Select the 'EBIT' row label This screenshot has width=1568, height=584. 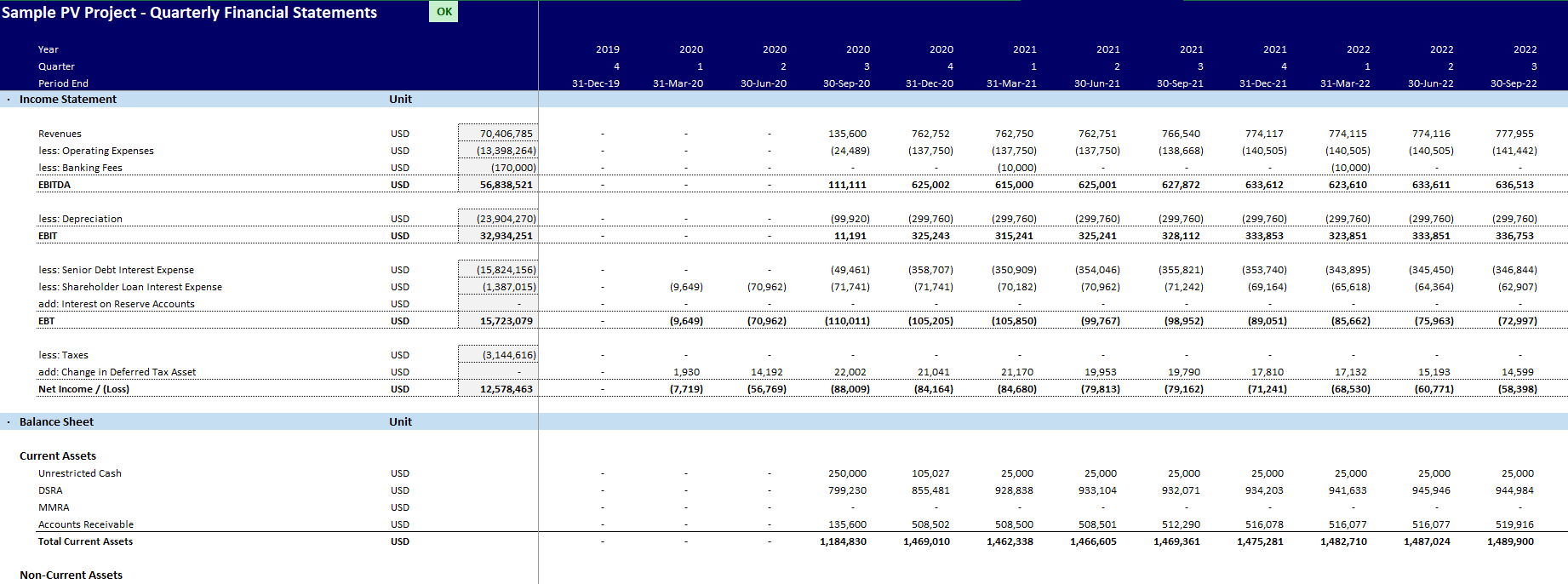[x=48, y=236]
